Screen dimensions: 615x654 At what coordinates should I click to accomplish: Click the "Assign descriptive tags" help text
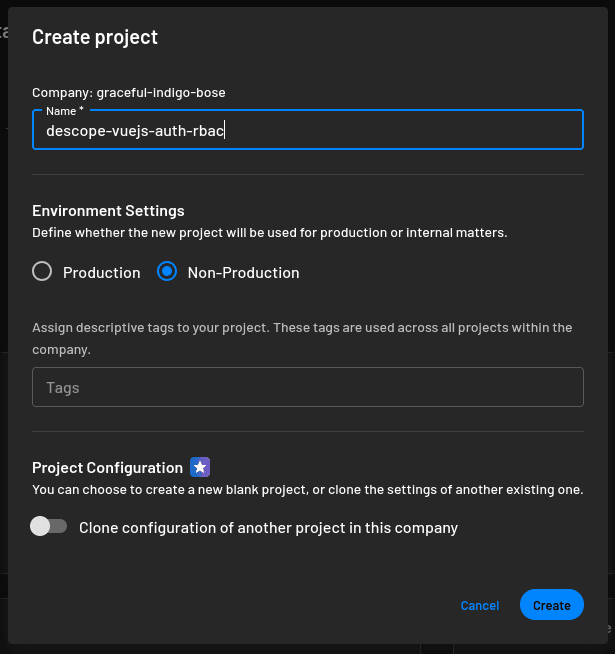coord(302,338)
